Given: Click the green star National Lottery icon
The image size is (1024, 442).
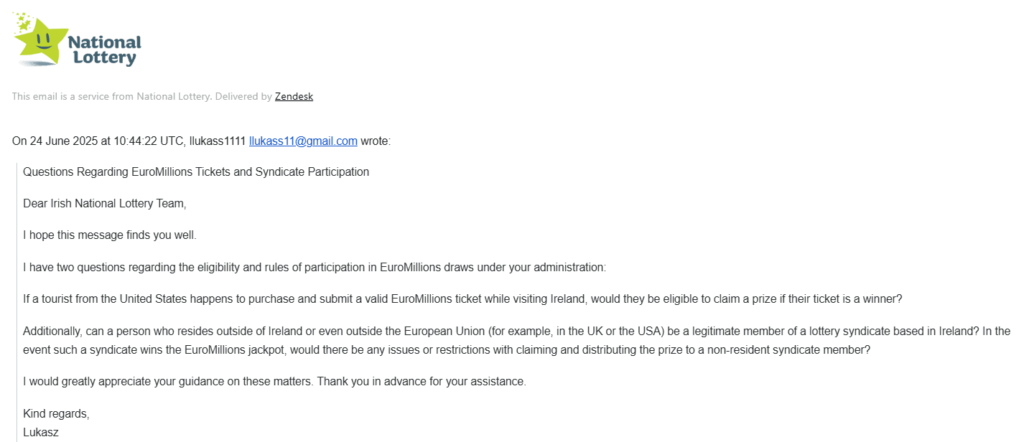Looking at the screenshot, I should pos(40,39).
